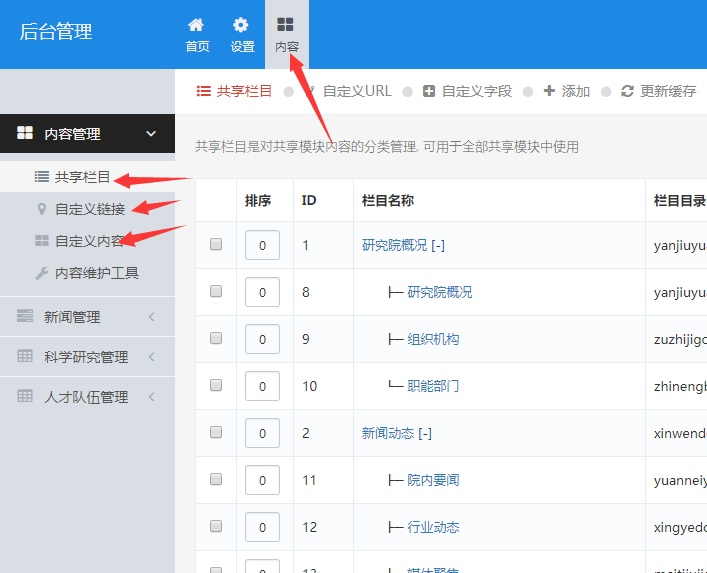Open the 添加 tab
Image resolution: width=707 pixels, height=573 pixels.
[567, 92]
